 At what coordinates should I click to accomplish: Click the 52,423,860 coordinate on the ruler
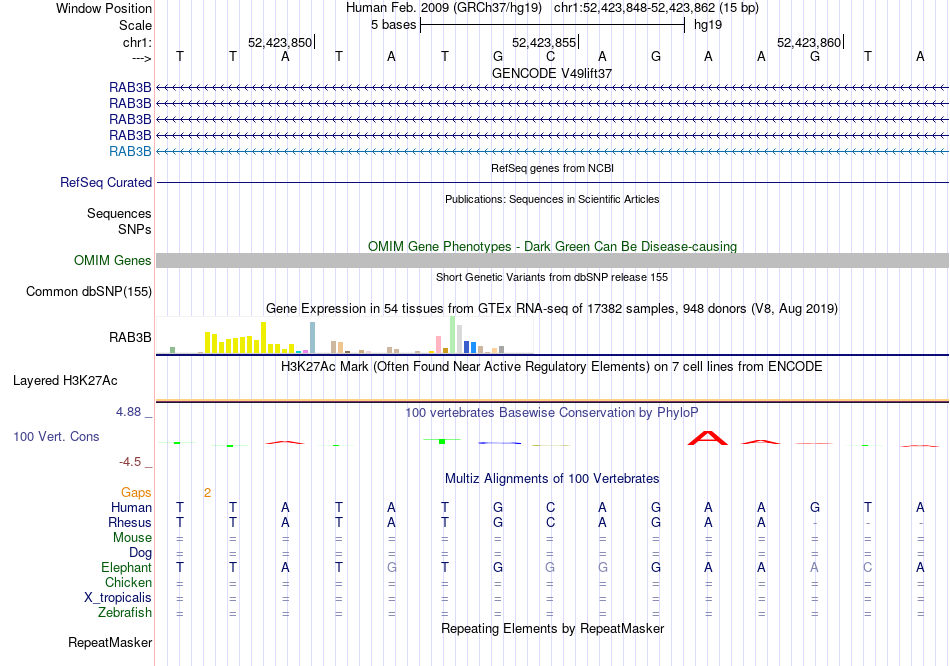pyautogui.click(x=809, y=42)
